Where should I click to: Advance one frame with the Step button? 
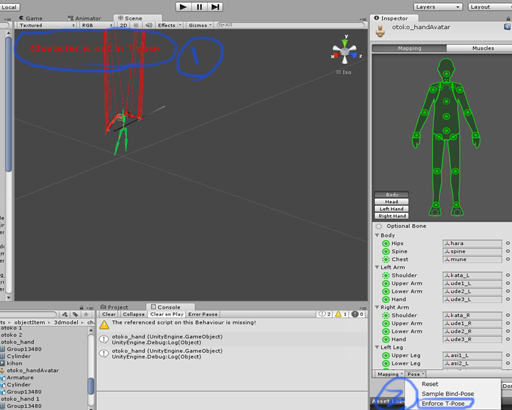[215, 7]
